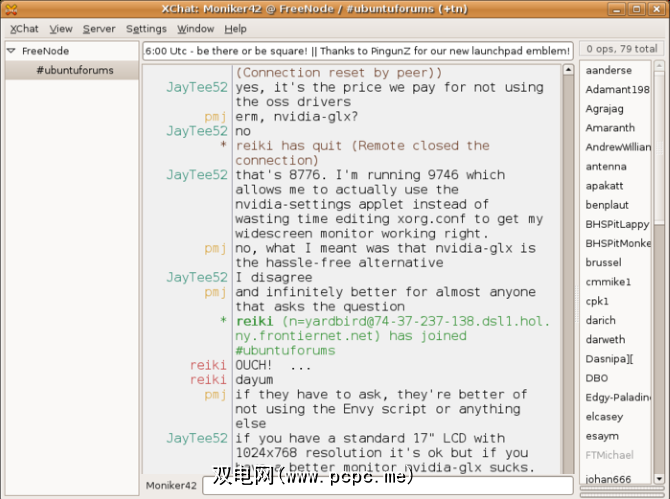
Task: Open the XChat menu
Action: [24, 29]
